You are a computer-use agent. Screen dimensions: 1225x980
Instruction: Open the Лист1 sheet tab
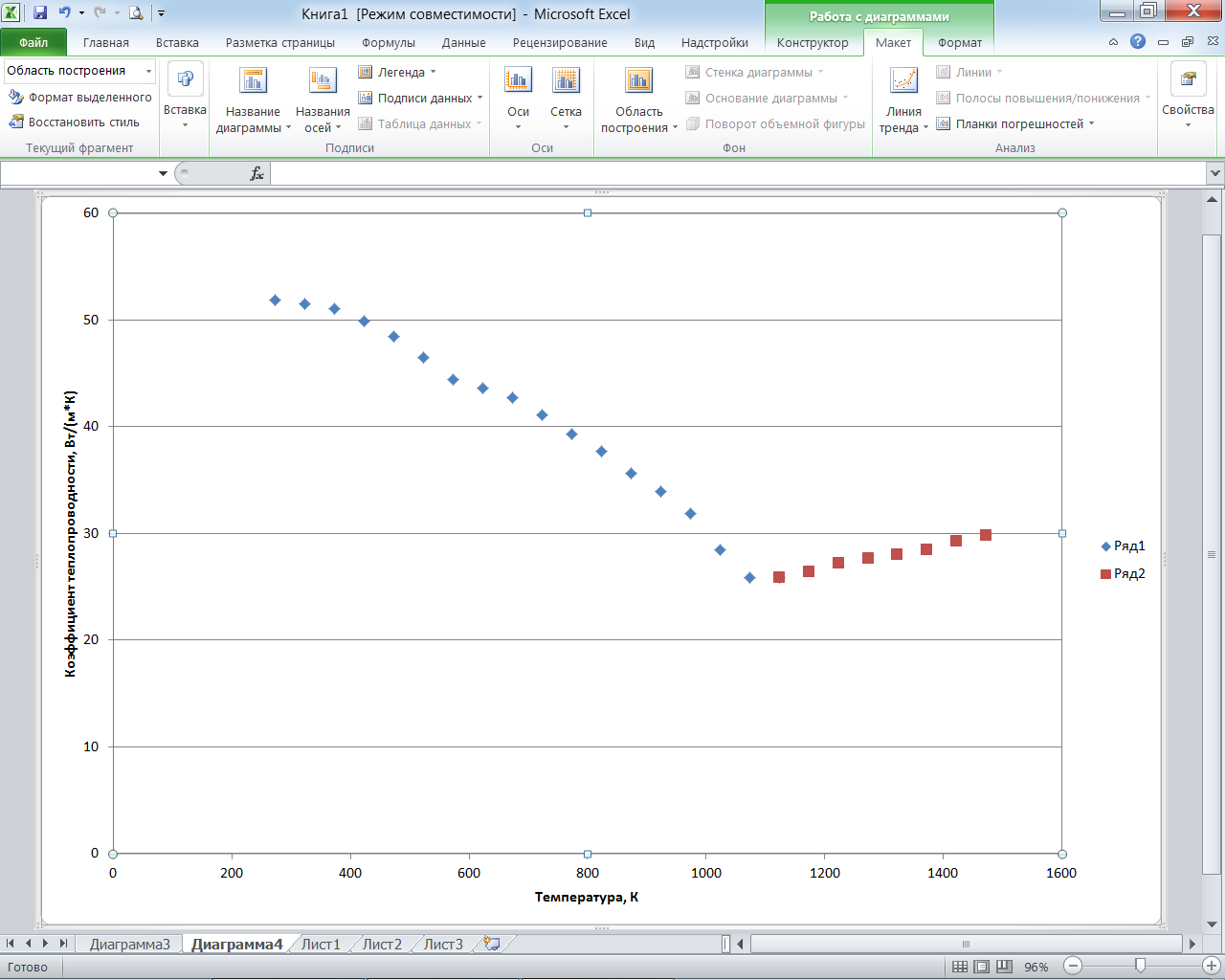pyautogui.click(x=321, y=944)
